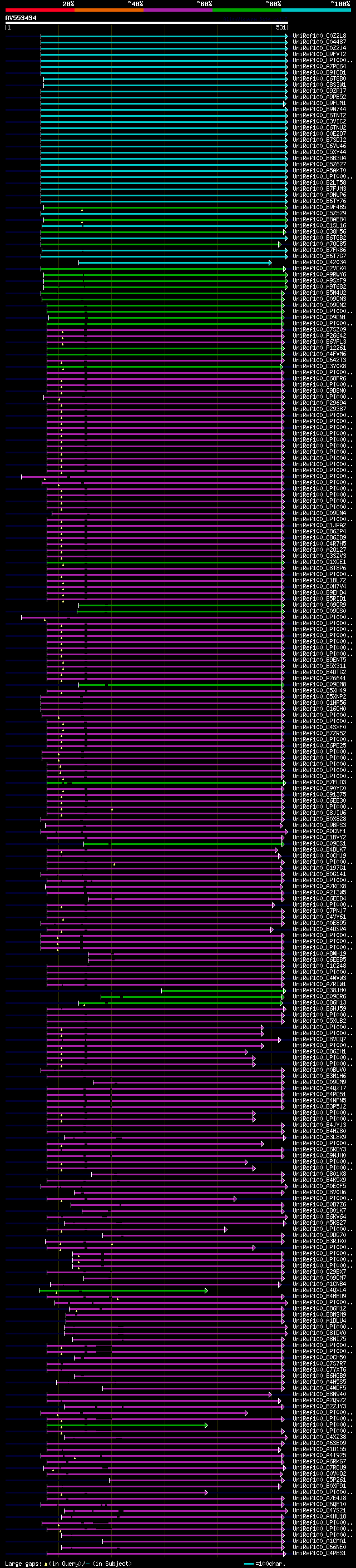Select UniRef100_C6TNT2 in the hit list
Screen dimensions: 356x1568
click(319, 116)
